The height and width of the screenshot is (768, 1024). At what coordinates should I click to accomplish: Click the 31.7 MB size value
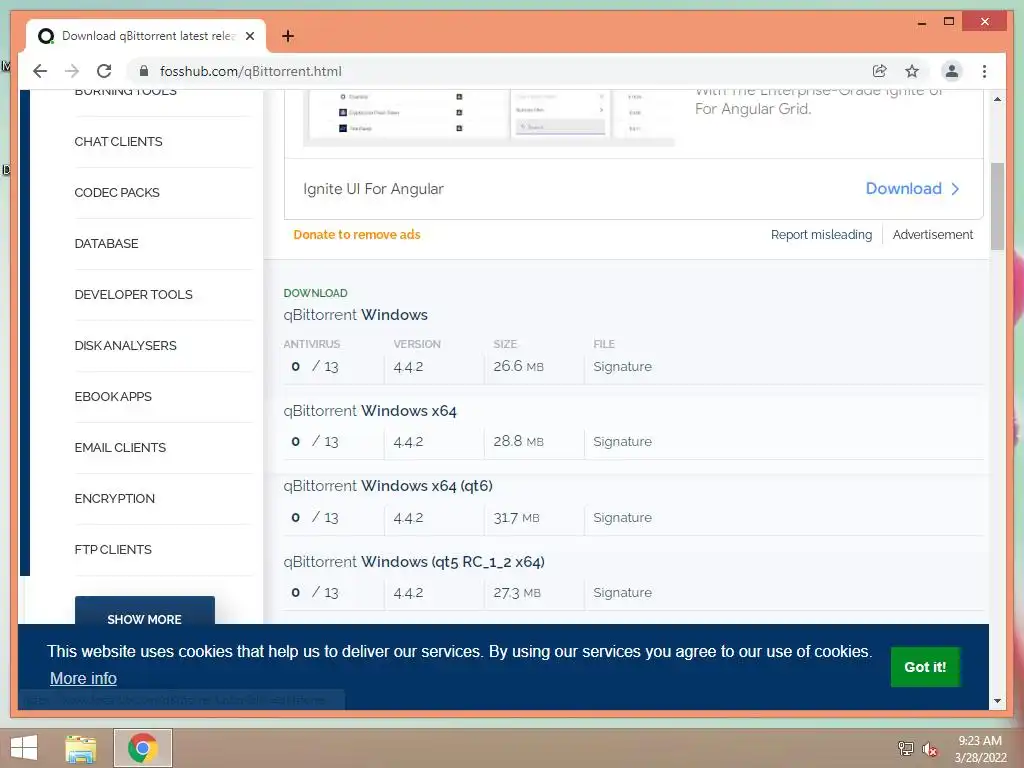pyautogui.click(x=517, y=518)
